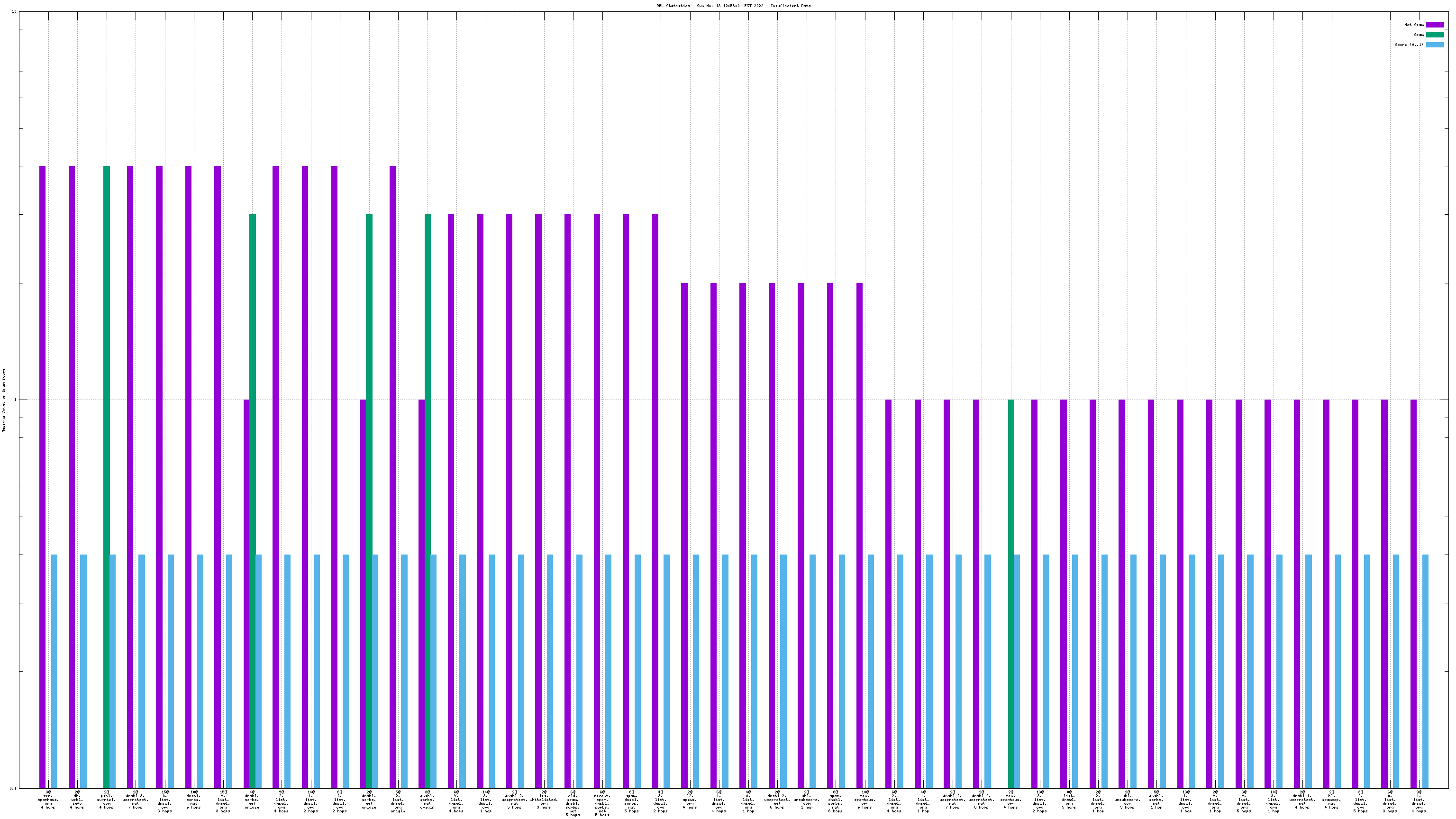Click the purple Not Spam legend swatch

click(1435, 25)
